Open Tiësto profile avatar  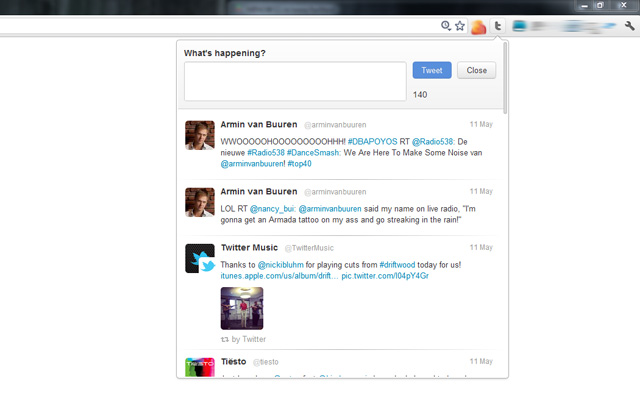point(200,367)
